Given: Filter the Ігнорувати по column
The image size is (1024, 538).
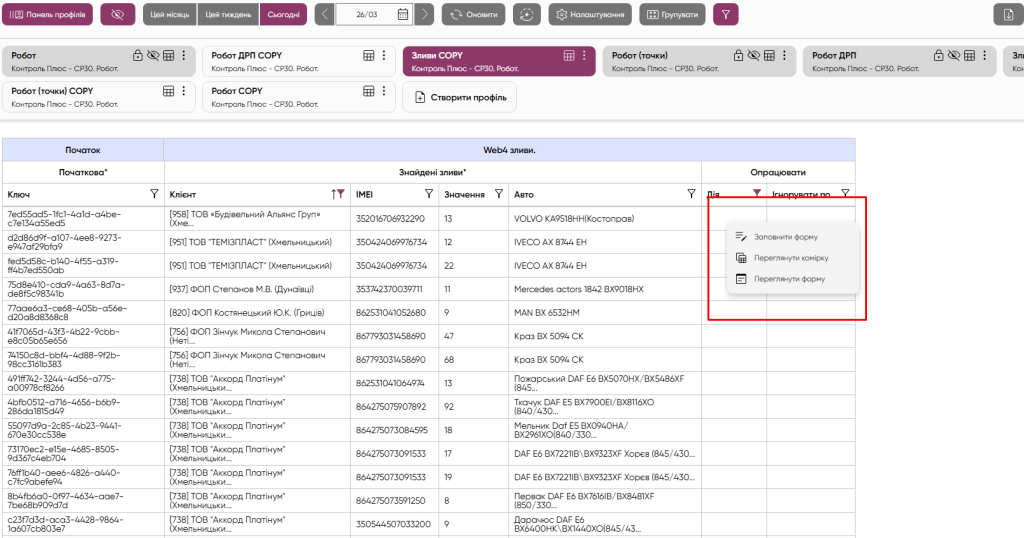Looking at the screenshot, I should [x=845, y=193].
